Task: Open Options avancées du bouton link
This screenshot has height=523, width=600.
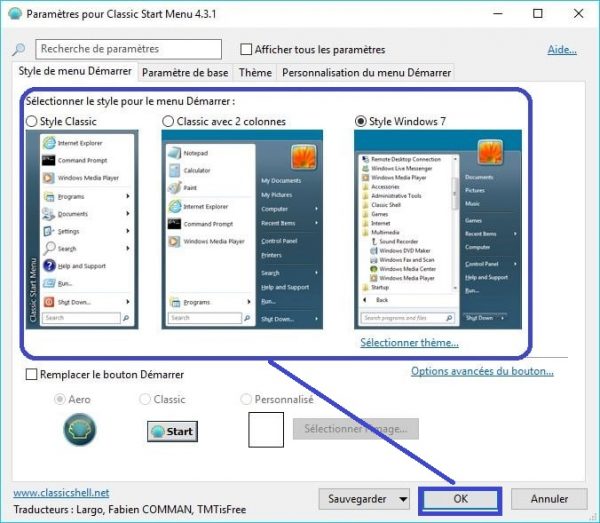Action: point(482,371)
